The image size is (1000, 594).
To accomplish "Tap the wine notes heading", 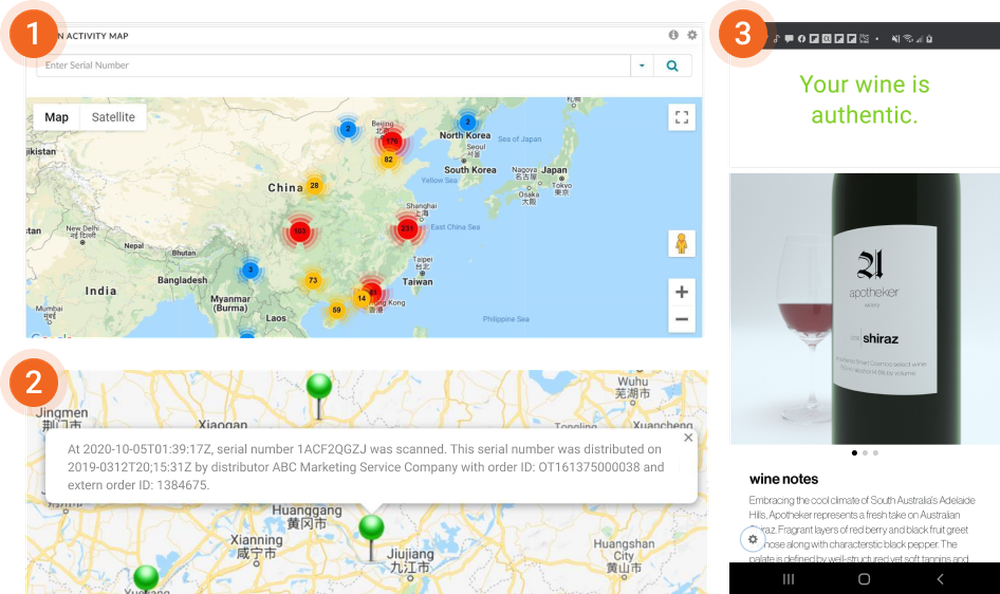I will click(x=784, y=479).
